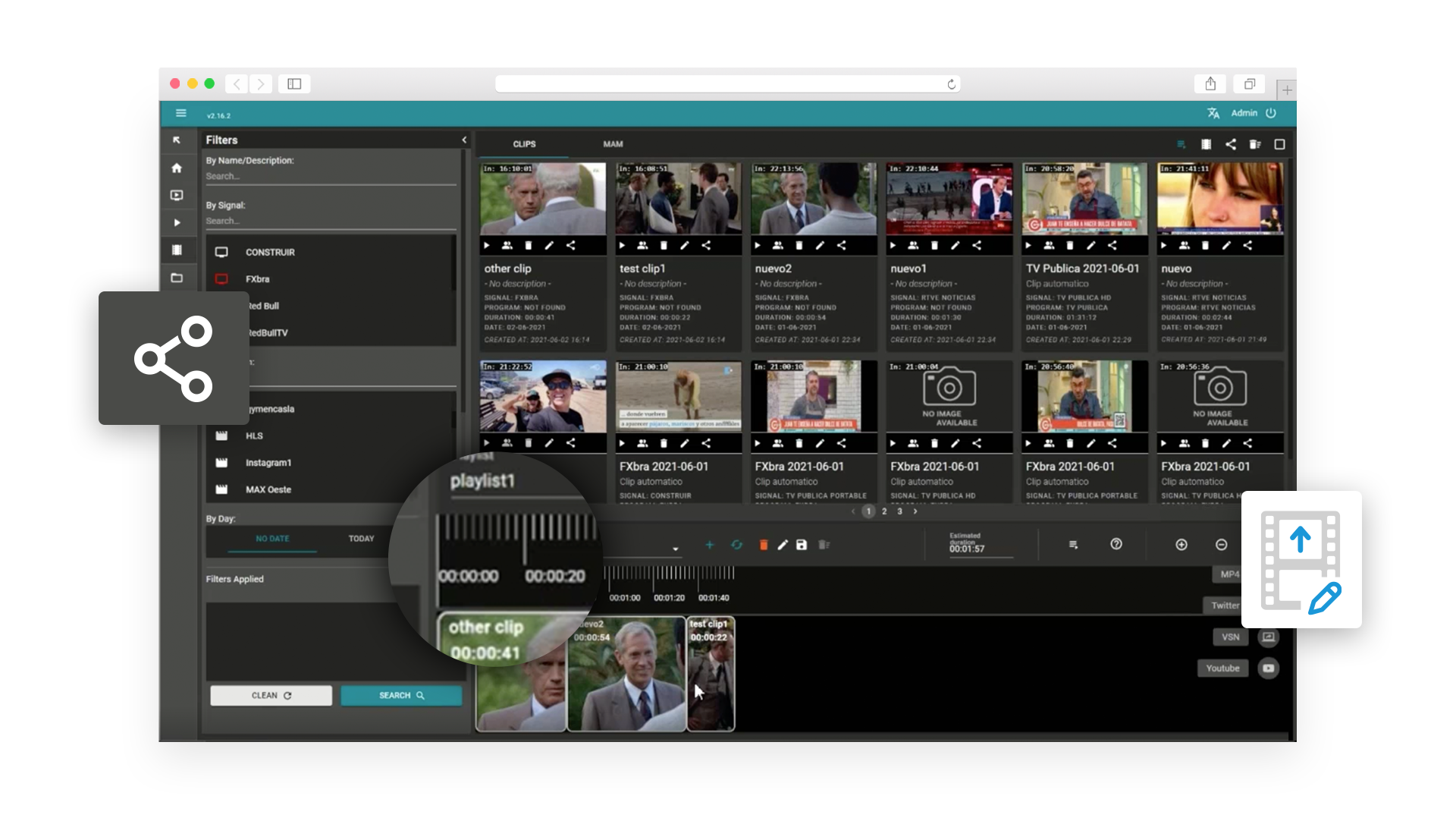Click edit pencil on 'nuevo' clip card

coord(1226,246)
